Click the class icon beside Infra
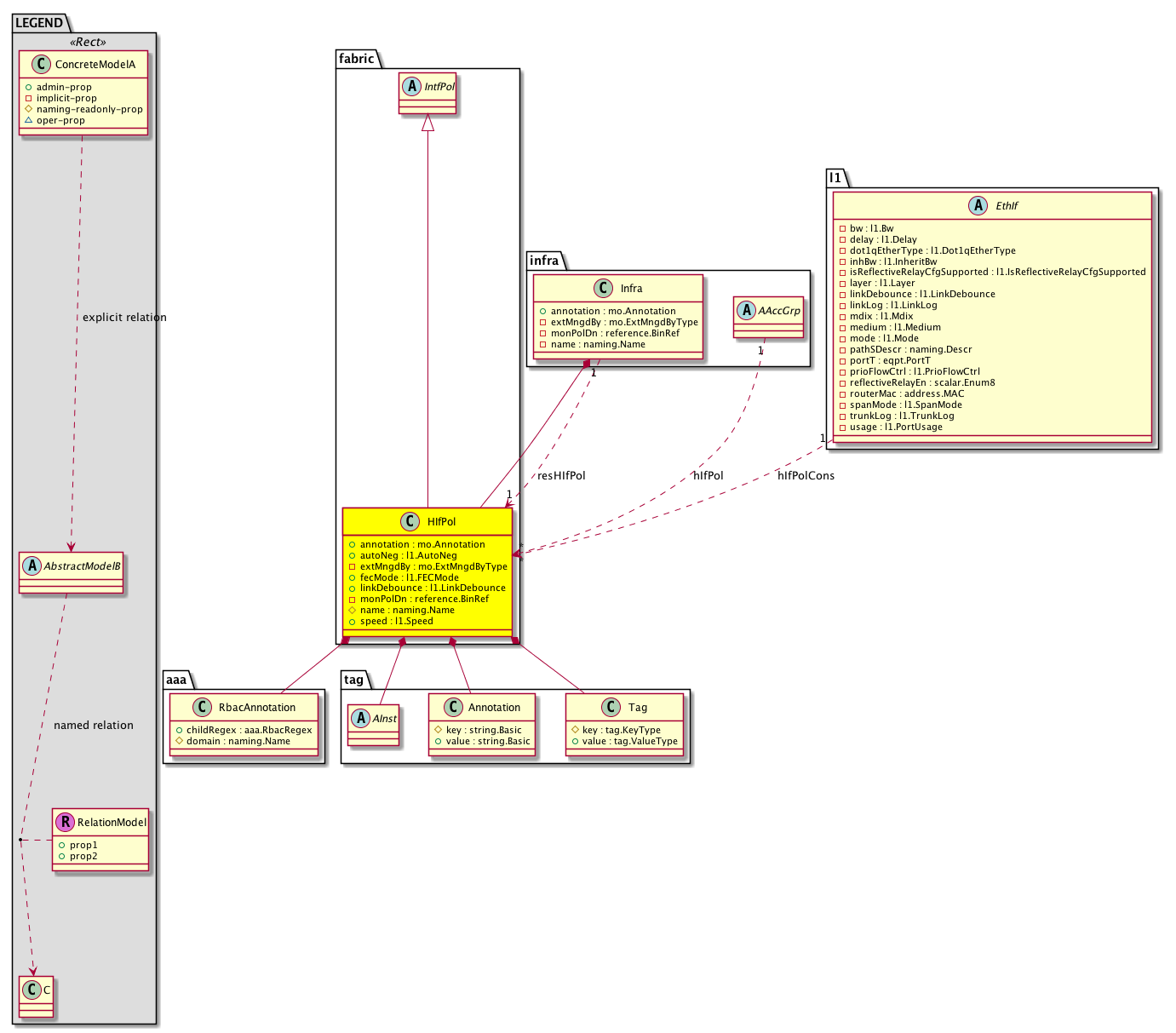 tap(603, 288)
